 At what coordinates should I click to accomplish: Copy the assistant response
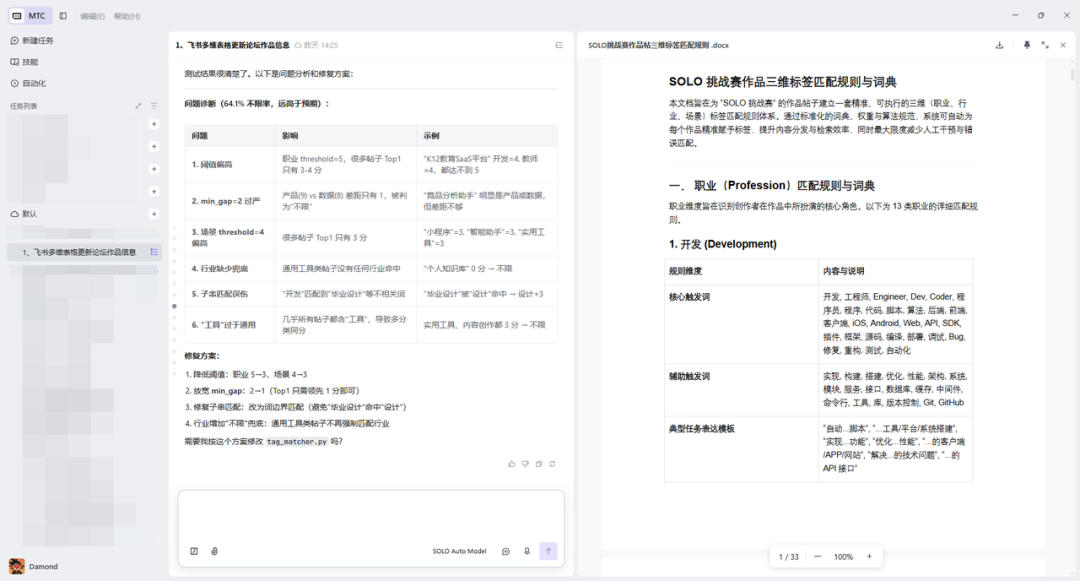point(539,464)
